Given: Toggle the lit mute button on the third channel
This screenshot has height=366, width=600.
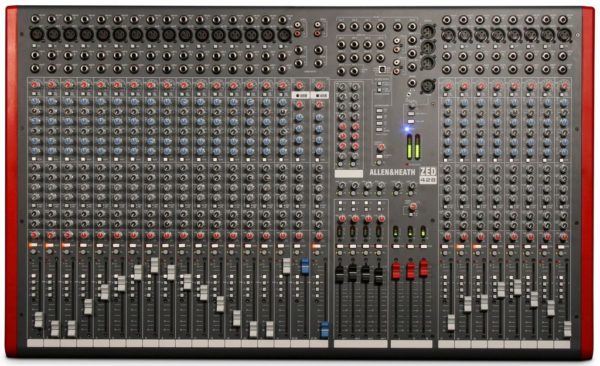Looking at the screenshot, I should [66, 245].
